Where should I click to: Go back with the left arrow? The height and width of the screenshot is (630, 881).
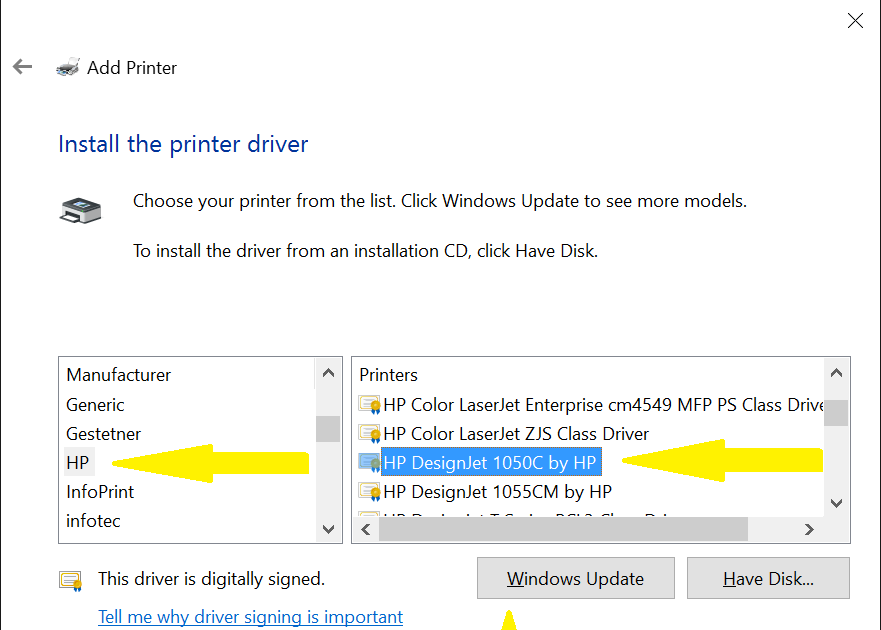point(22,67)
